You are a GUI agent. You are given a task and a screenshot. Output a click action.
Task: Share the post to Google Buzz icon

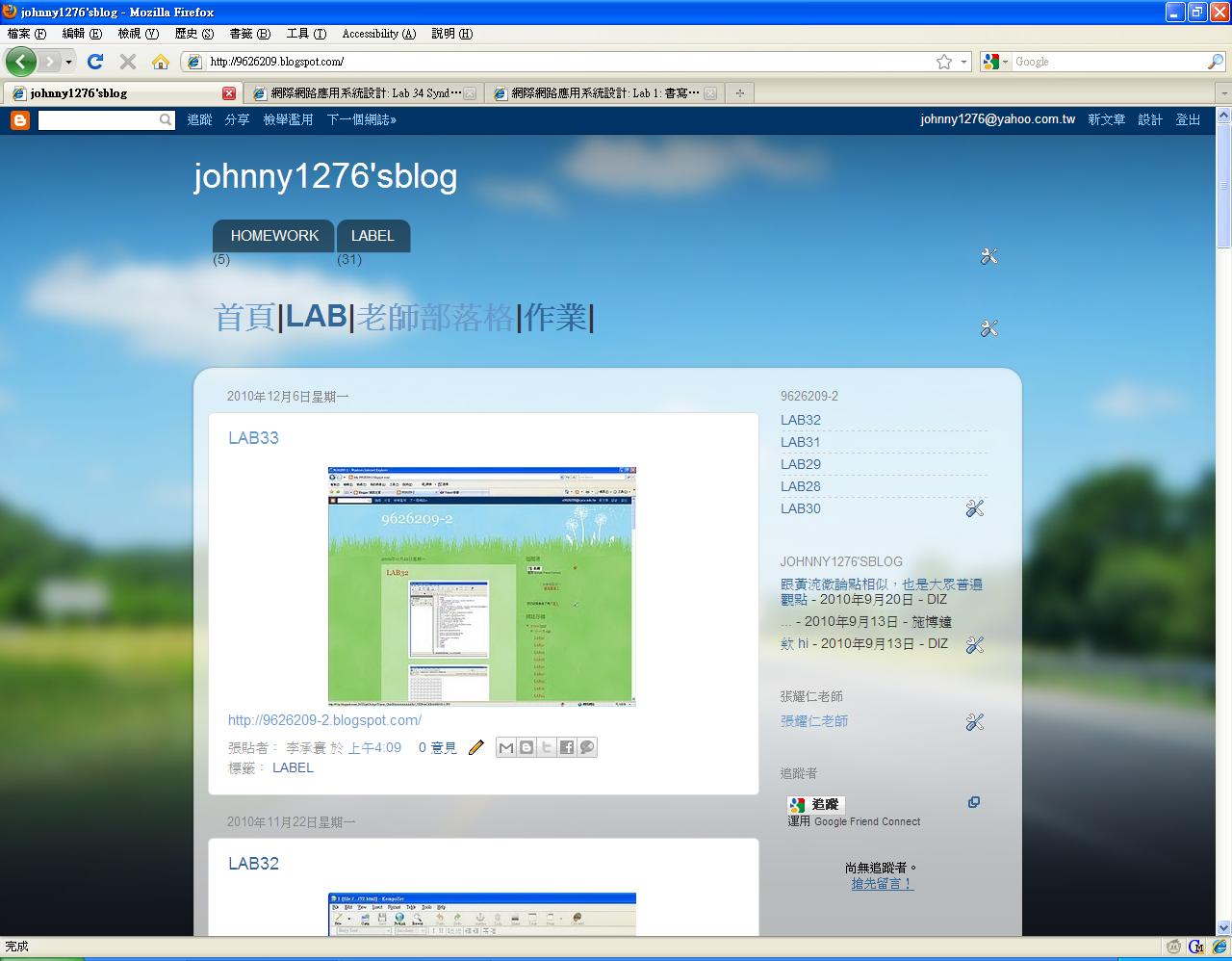coord(587,747)
